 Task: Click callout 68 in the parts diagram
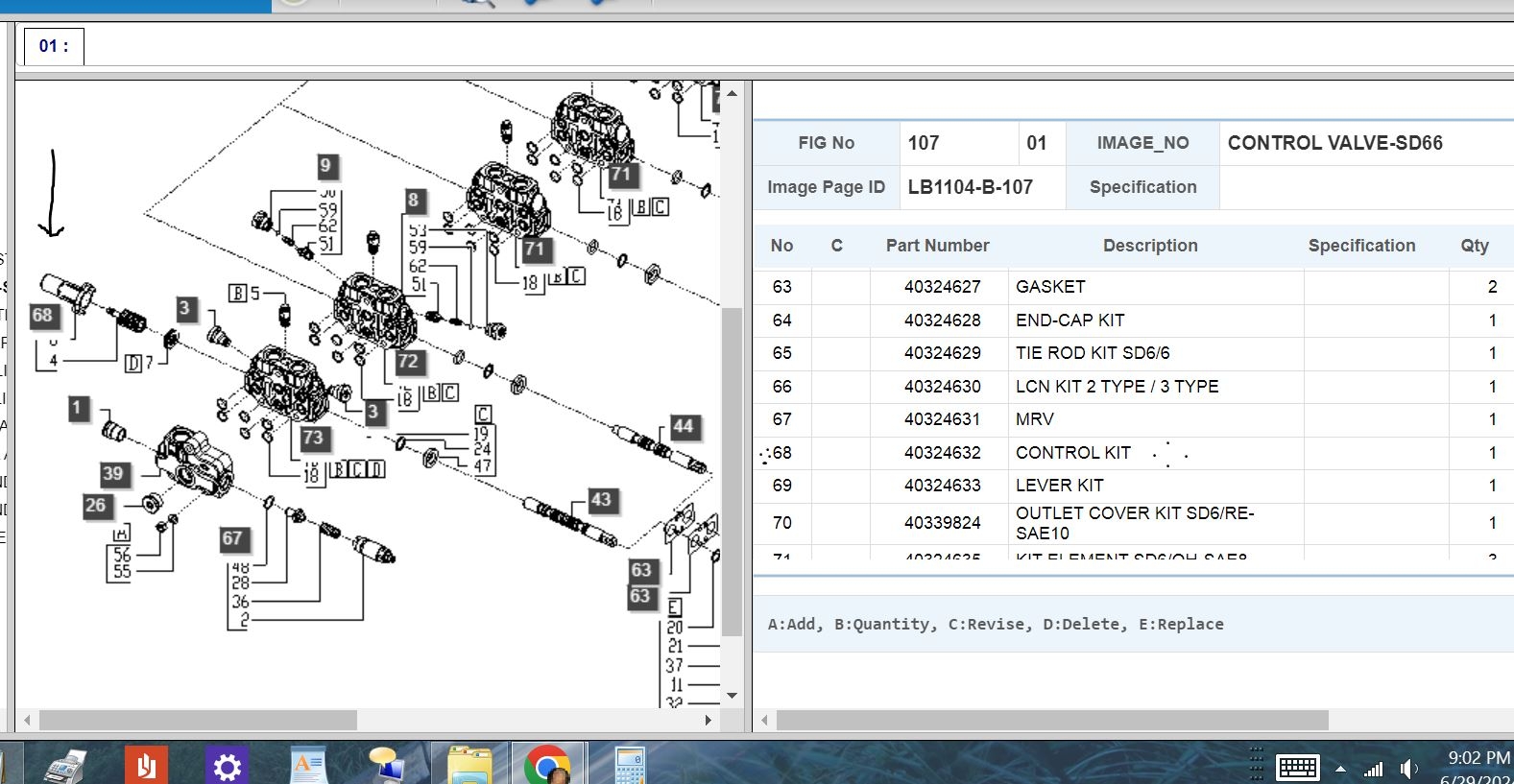click(x=42, y=316)
